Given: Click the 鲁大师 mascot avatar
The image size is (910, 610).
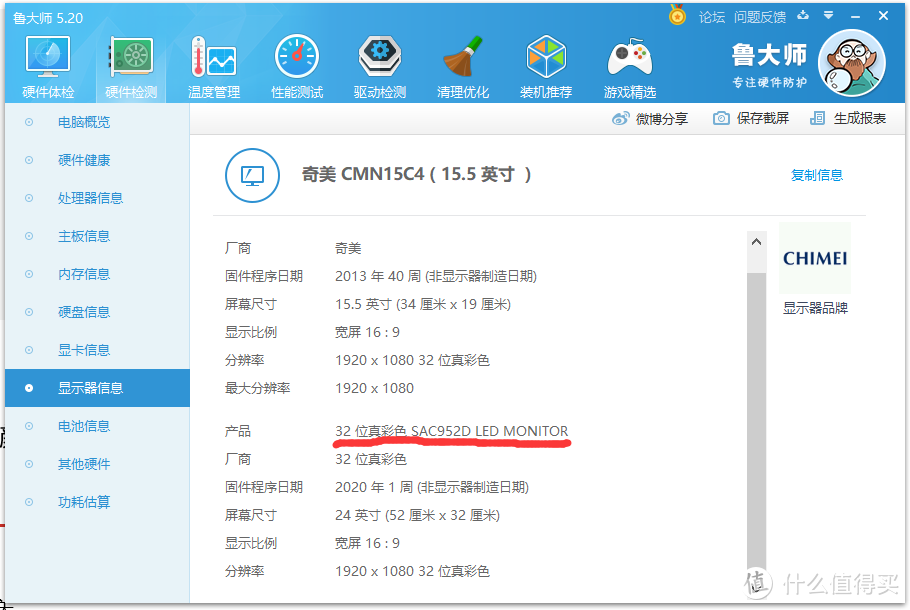Looking at the screenshot, I should tap(851, 63).
